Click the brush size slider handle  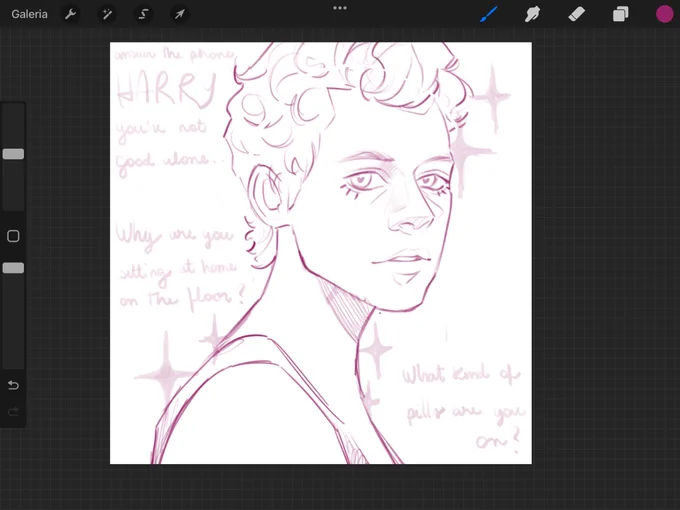[x=13, y=154]
